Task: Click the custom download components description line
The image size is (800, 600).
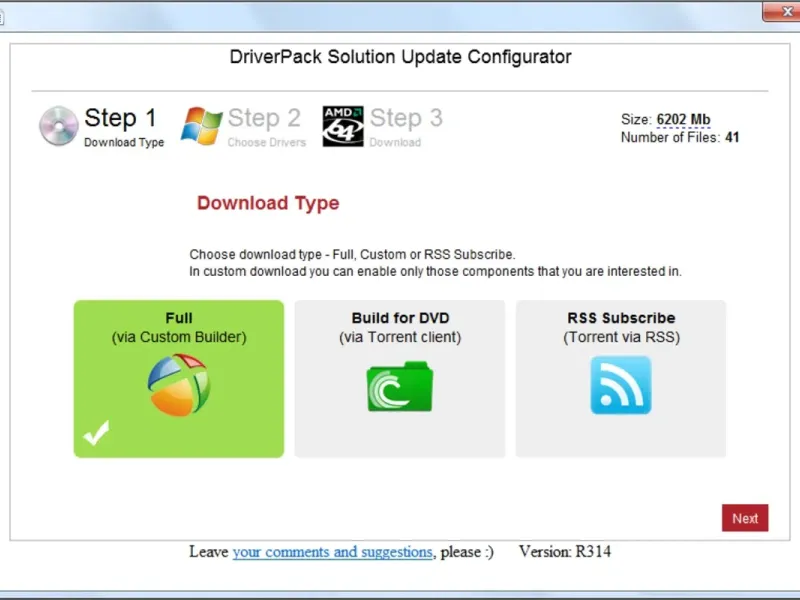Action: 435,271
